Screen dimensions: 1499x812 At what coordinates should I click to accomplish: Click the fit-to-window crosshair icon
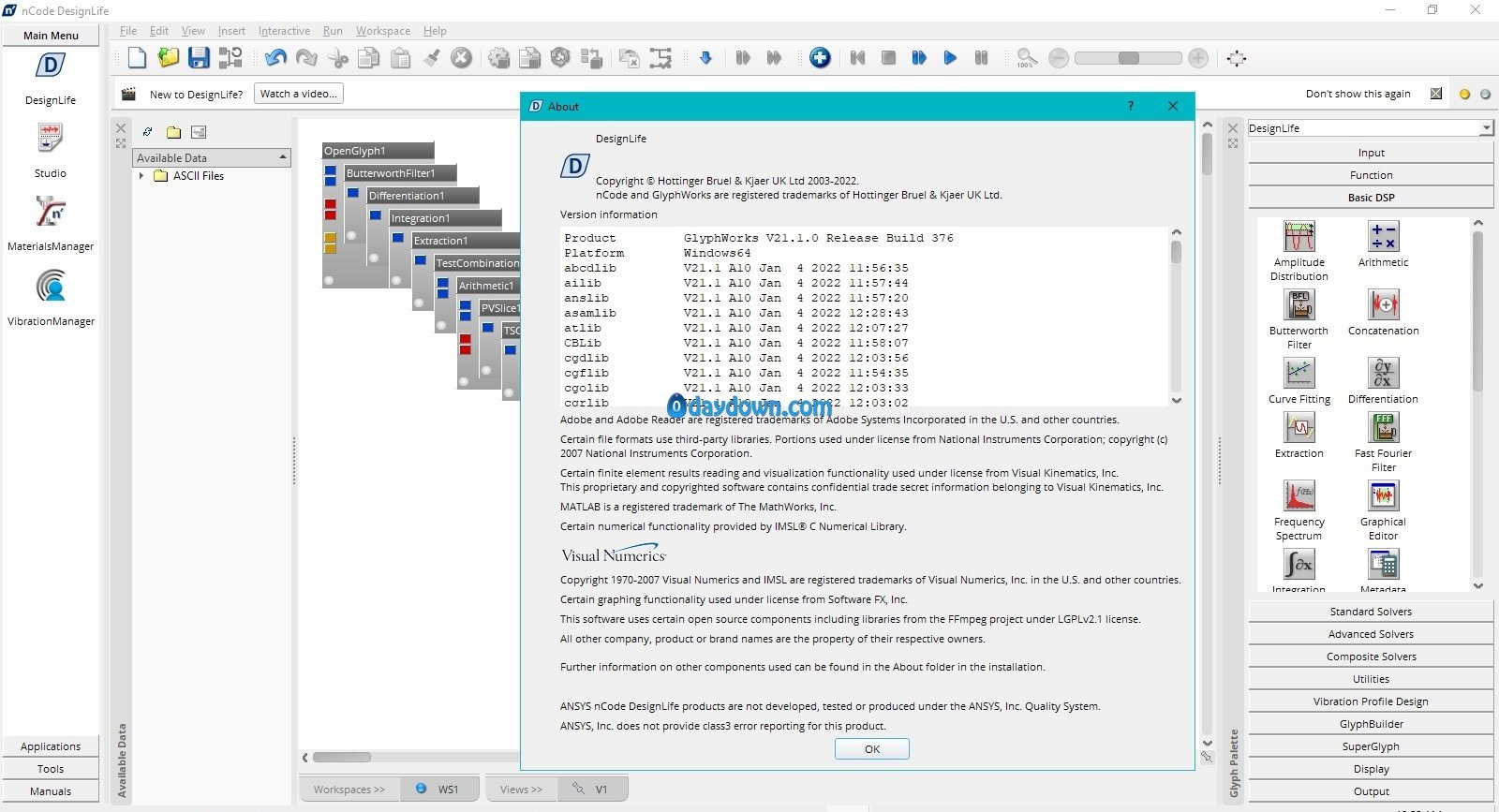click(x=1237, y=58)
